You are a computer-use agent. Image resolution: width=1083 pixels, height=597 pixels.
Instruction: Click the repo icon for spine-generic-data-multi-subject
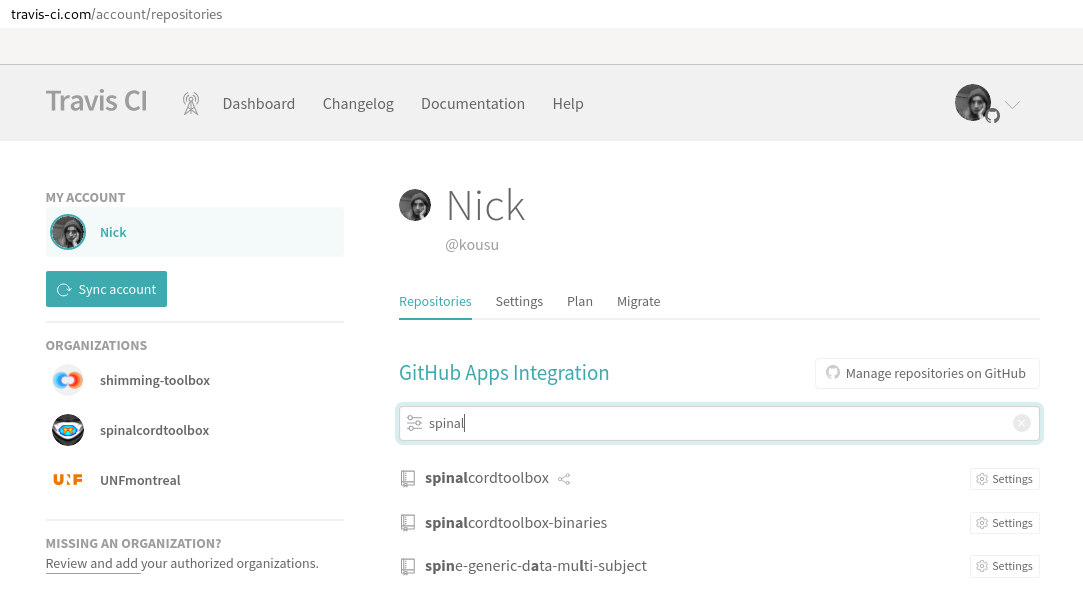[x=408, y=567]
